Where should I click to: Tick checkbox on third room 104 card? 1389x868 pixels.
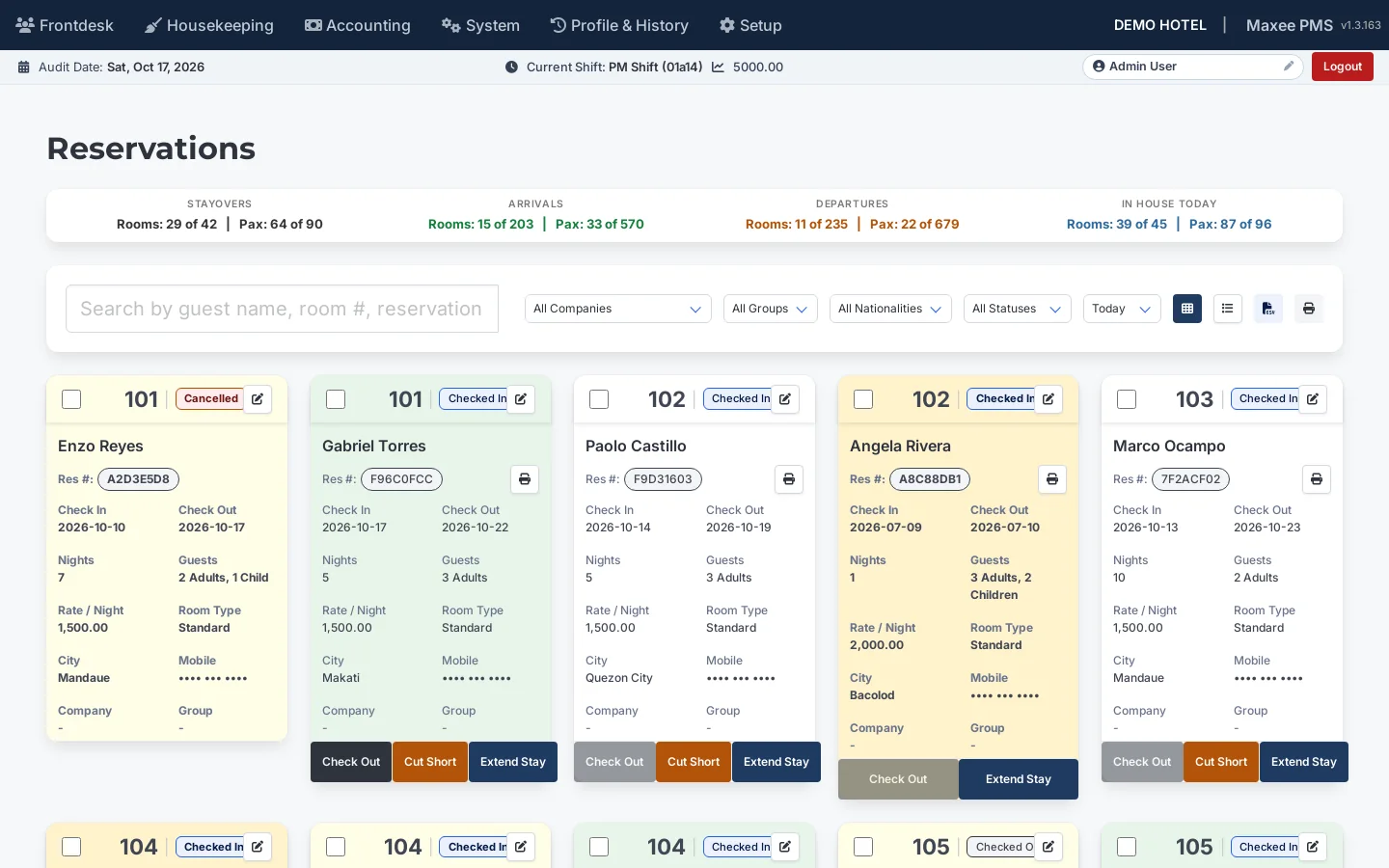pyautogui.click(x=599, y=847)
